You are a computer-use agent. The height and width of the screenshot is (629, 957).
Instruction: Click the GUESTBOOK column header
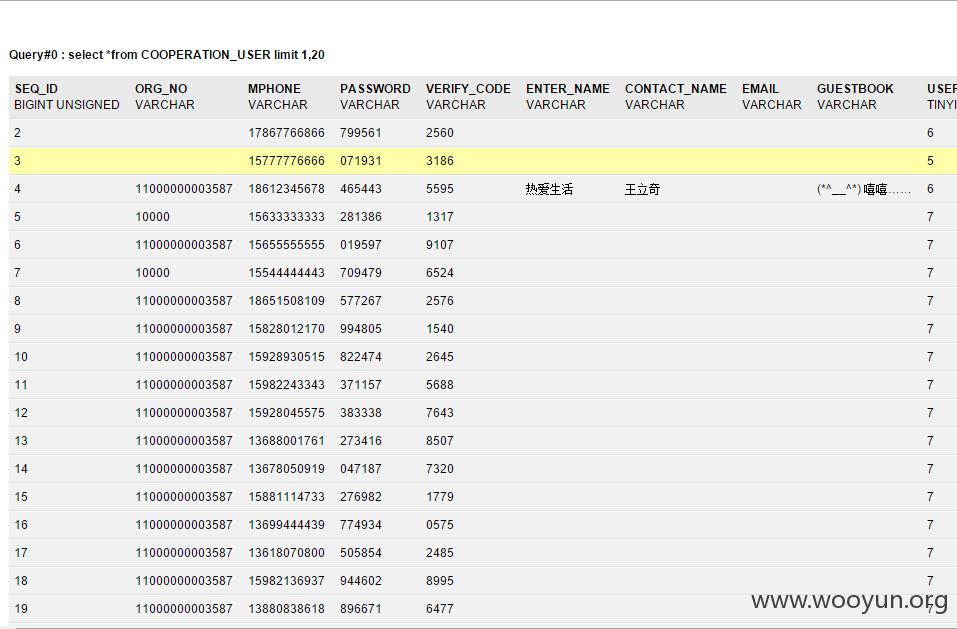pos(855,88)
